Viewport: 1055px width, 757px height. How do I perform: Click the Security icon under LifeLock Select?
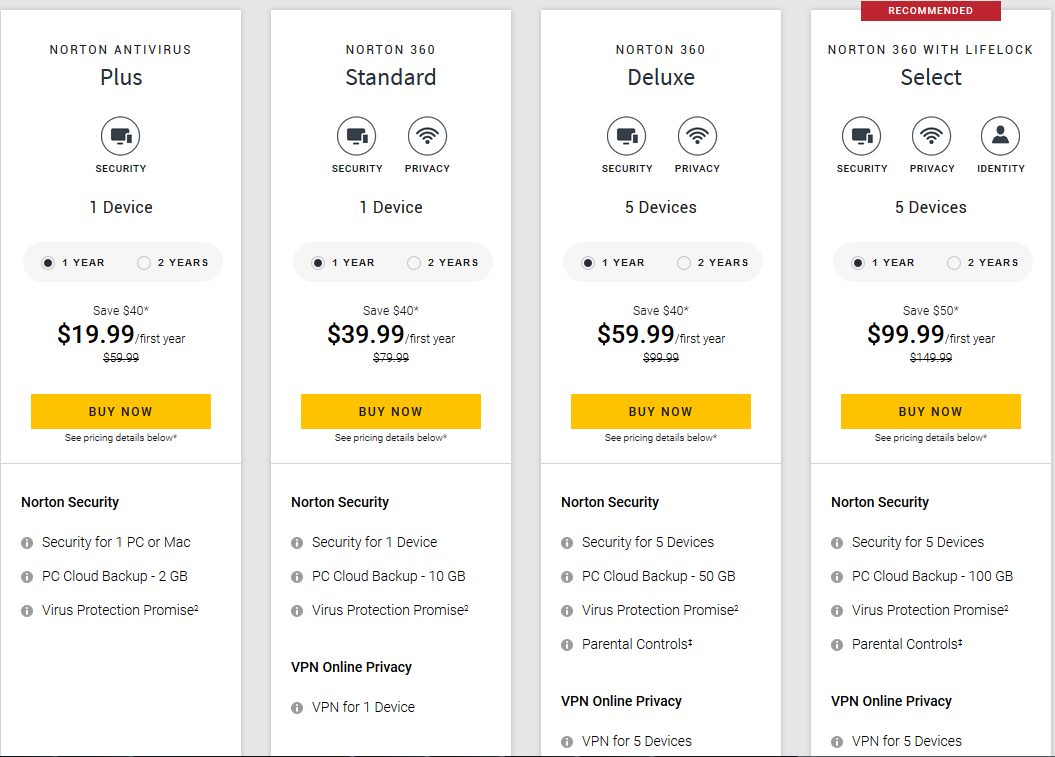click(862, 136)
